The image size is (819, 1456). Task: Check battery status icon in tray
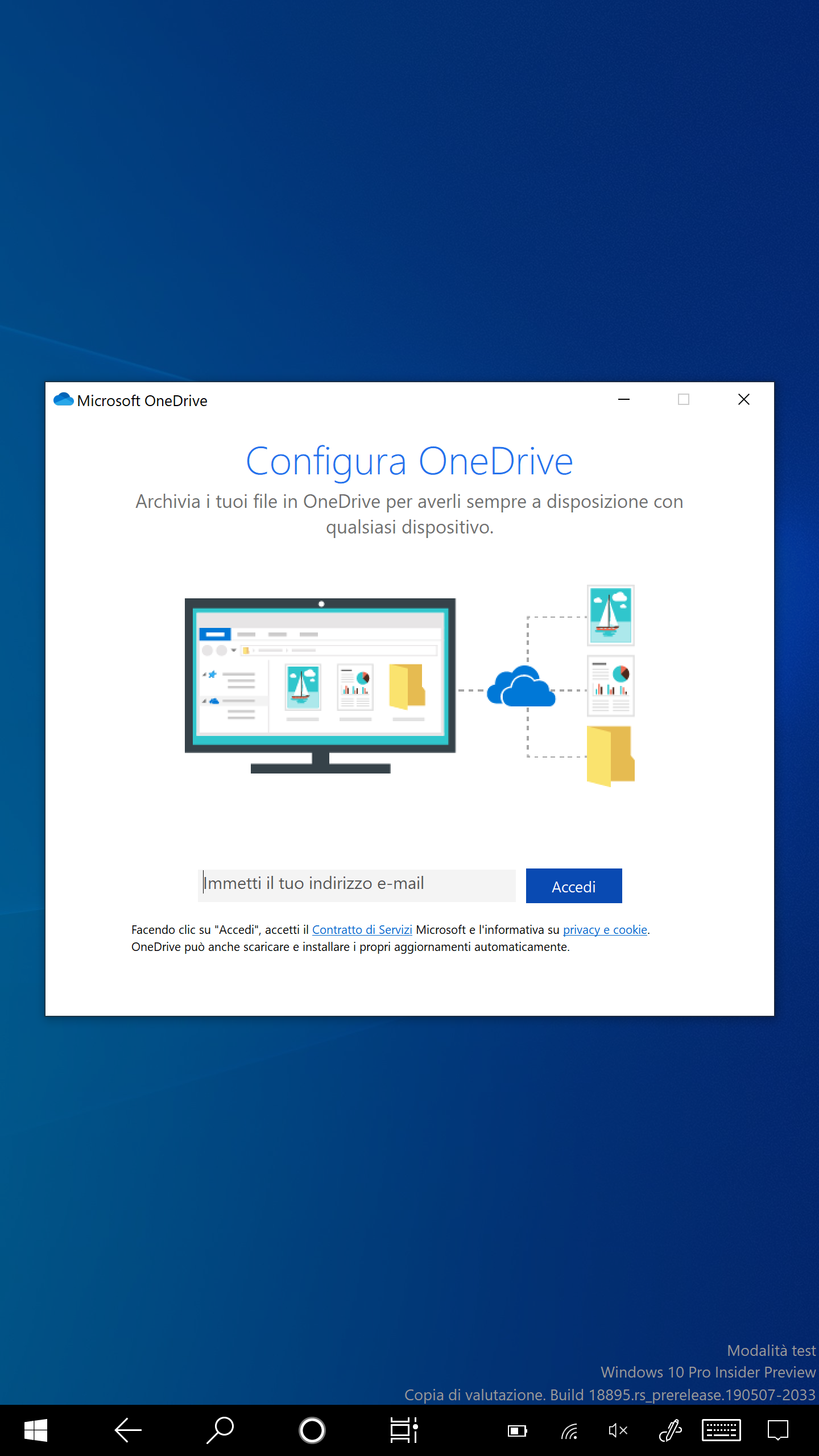coord(518,1430)
